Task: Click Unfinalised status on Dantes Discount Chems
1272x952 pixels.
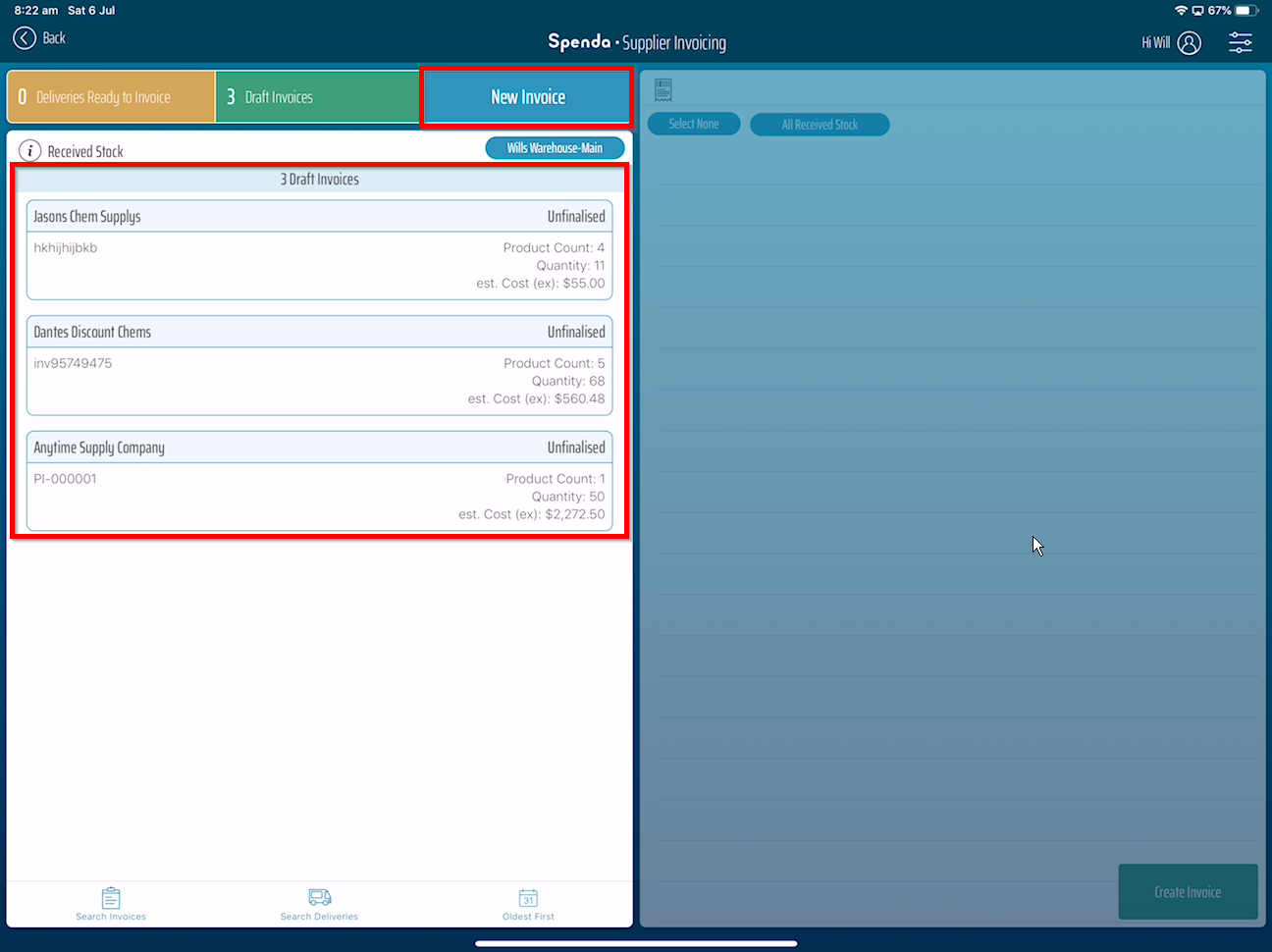Action: [x=576, y=333]
